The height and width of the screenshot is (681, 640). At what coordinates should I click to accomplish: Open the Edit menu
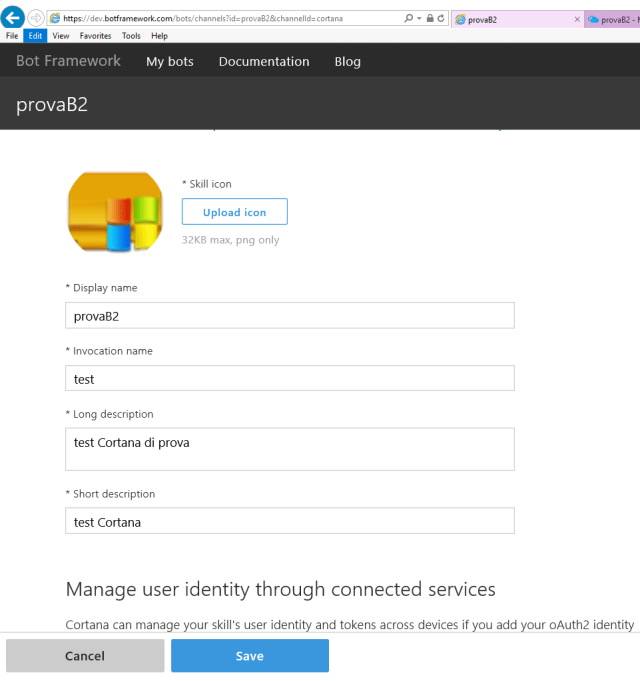click(35, 36)
